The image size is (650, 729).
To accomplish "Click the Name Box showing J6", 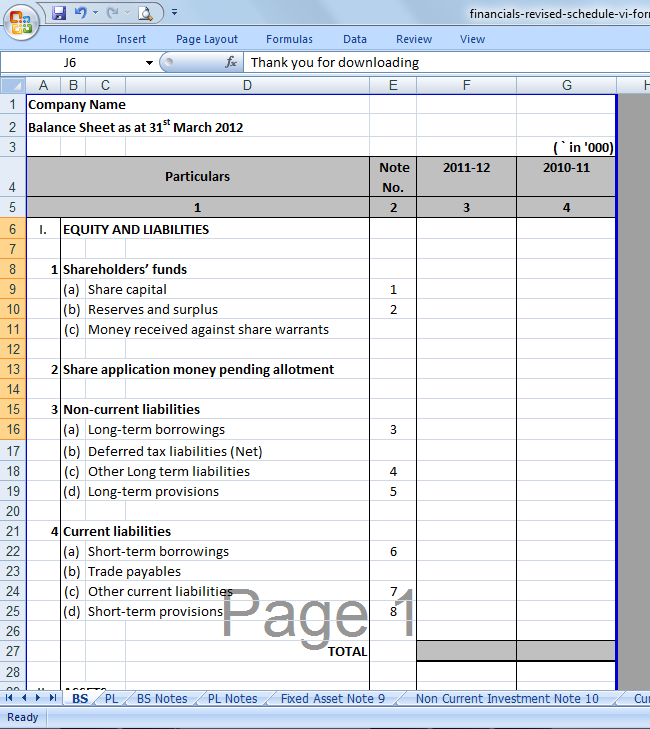I will tap(70, 62).
